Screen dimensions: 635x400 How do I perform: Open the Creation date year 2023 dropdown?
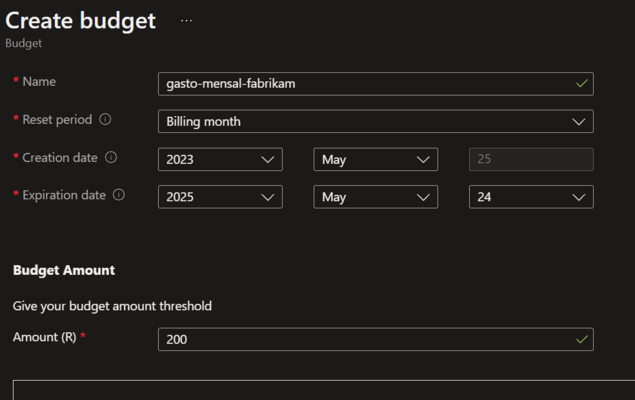(x=220, y=159)
